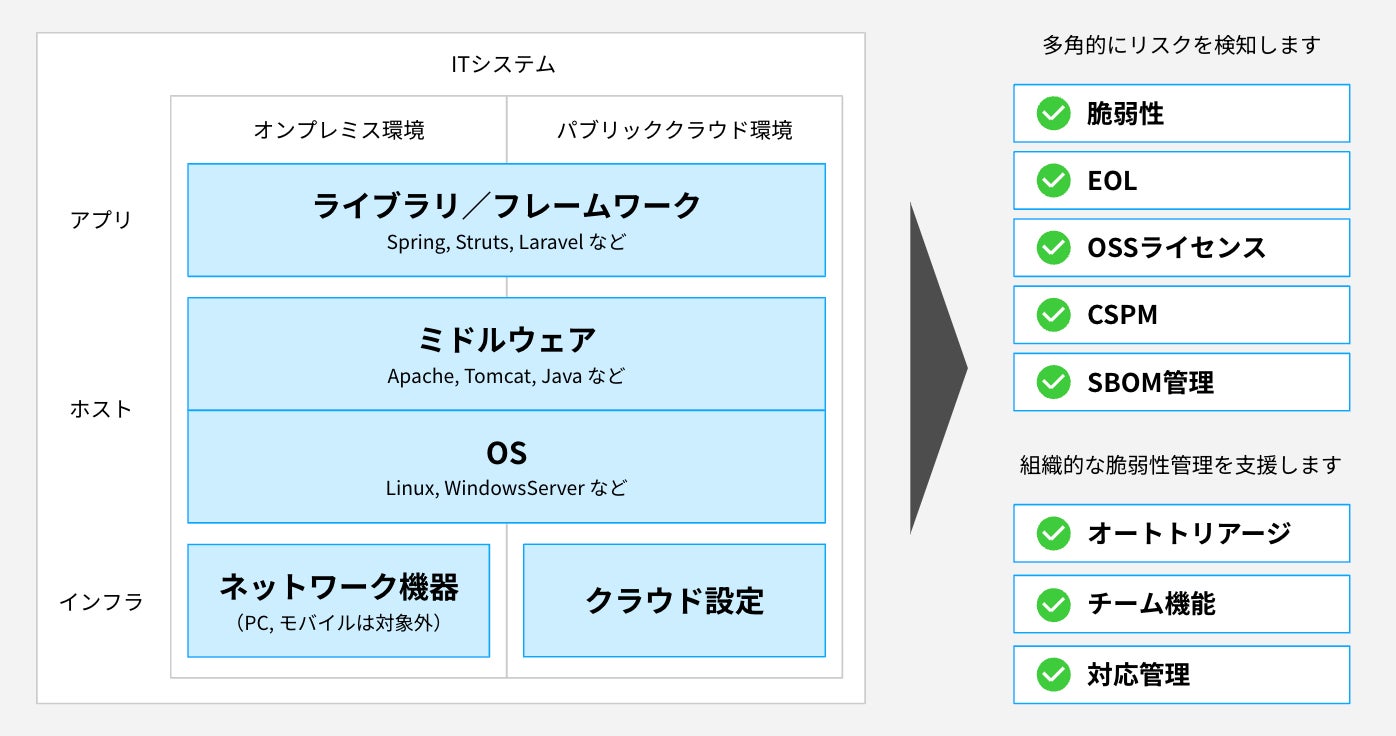Click the ホスト row label

101,409
